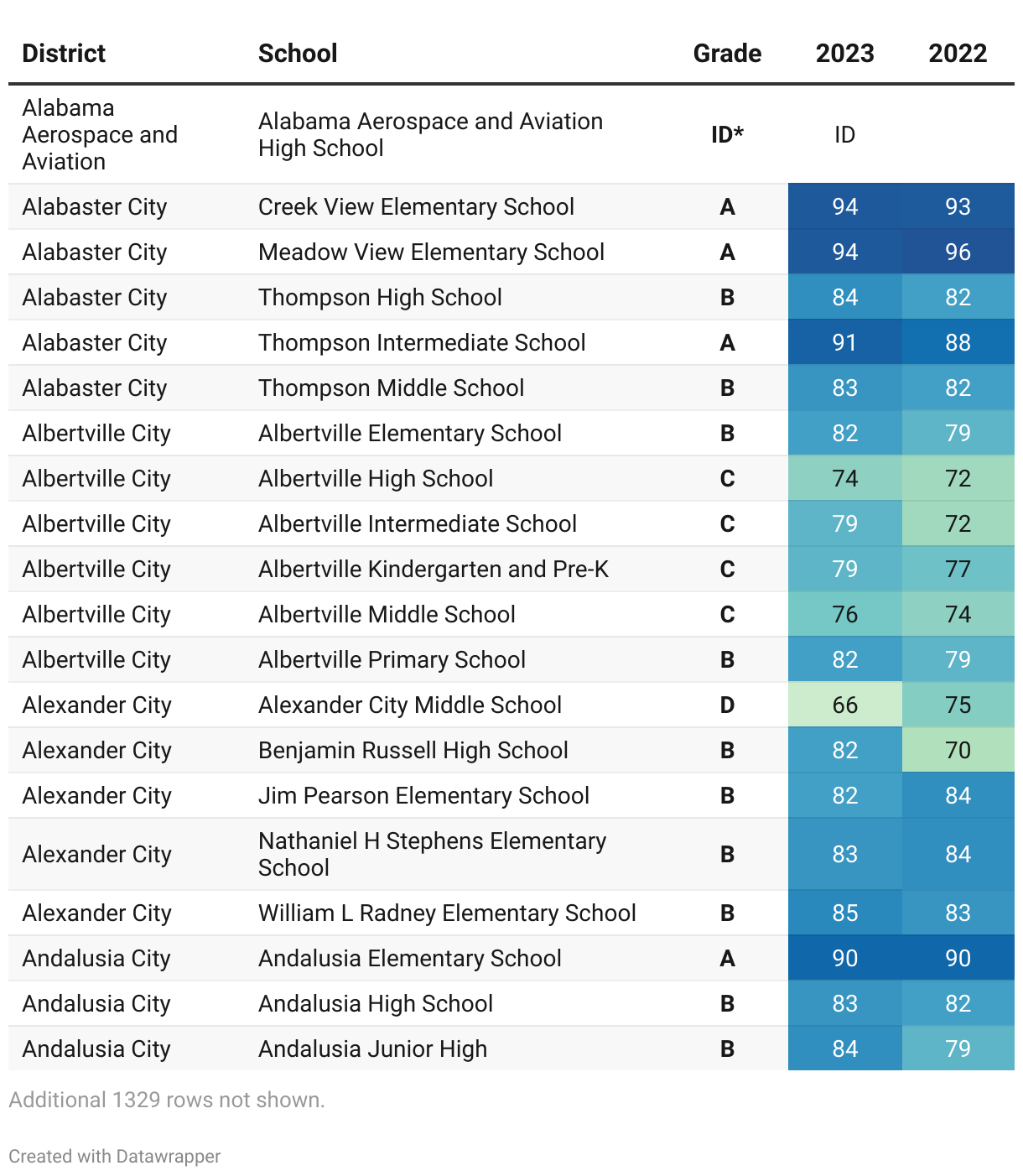Click the District column header

click(64, 54)
